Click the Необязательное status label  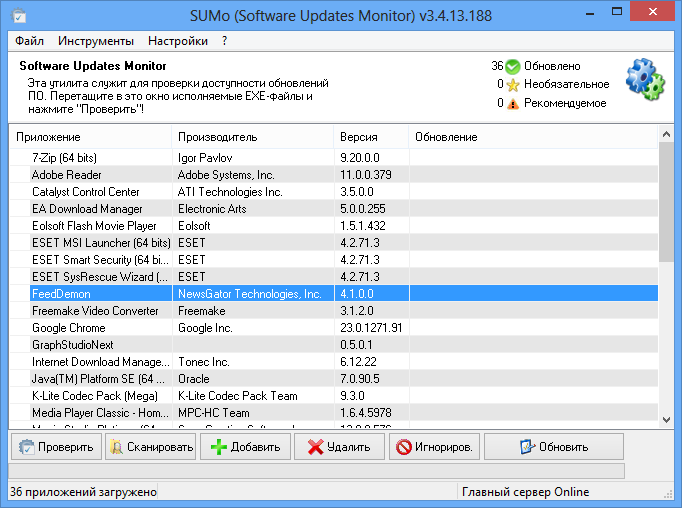tap(566, 84)
